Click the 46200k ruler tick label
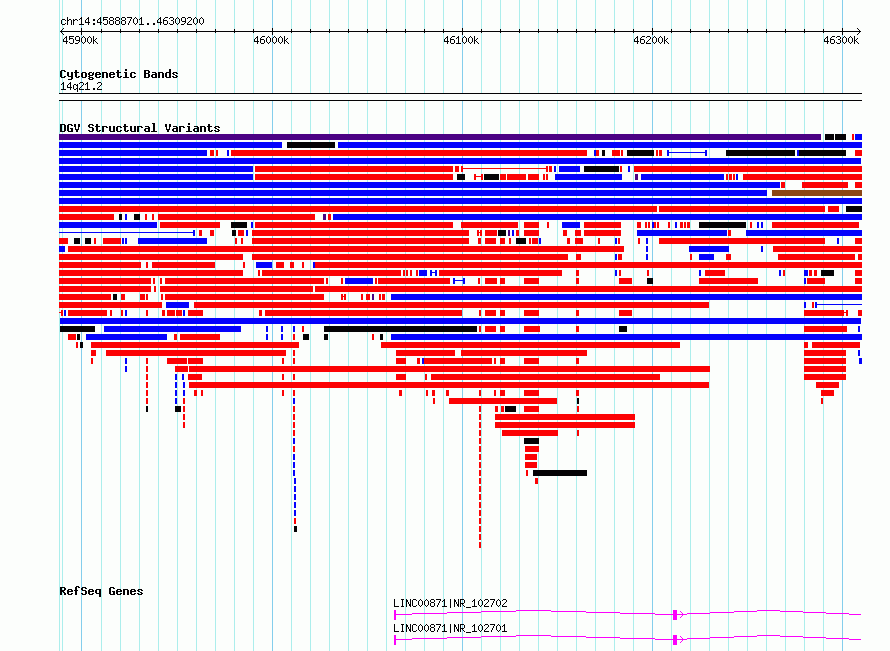 [x=651, y=40]
